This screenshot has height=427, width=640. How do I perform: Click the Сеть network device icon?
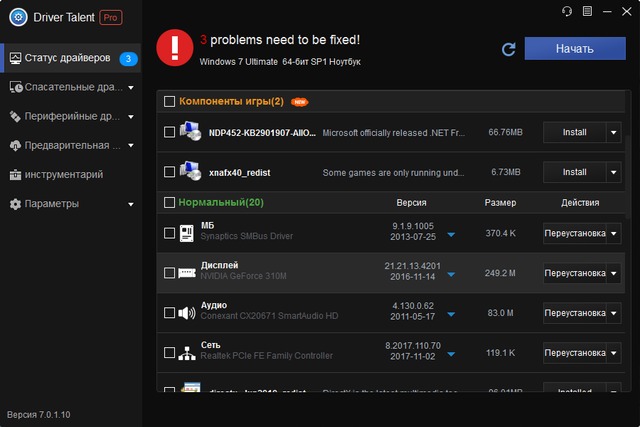click(186, 353)
